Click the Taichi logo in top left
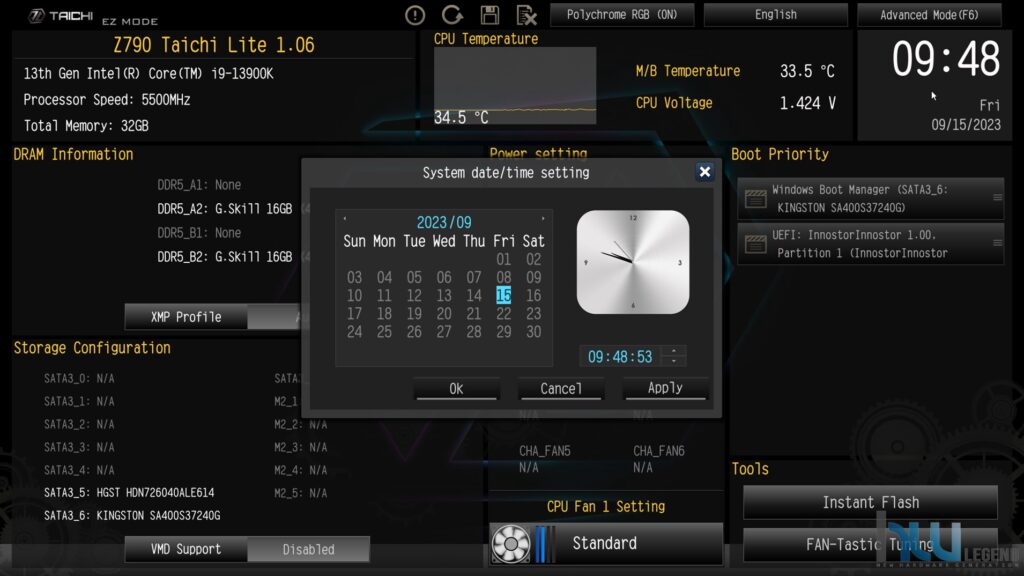This screenshot has height=576, width=1024. pyautogui.click(x=61, y=16)
